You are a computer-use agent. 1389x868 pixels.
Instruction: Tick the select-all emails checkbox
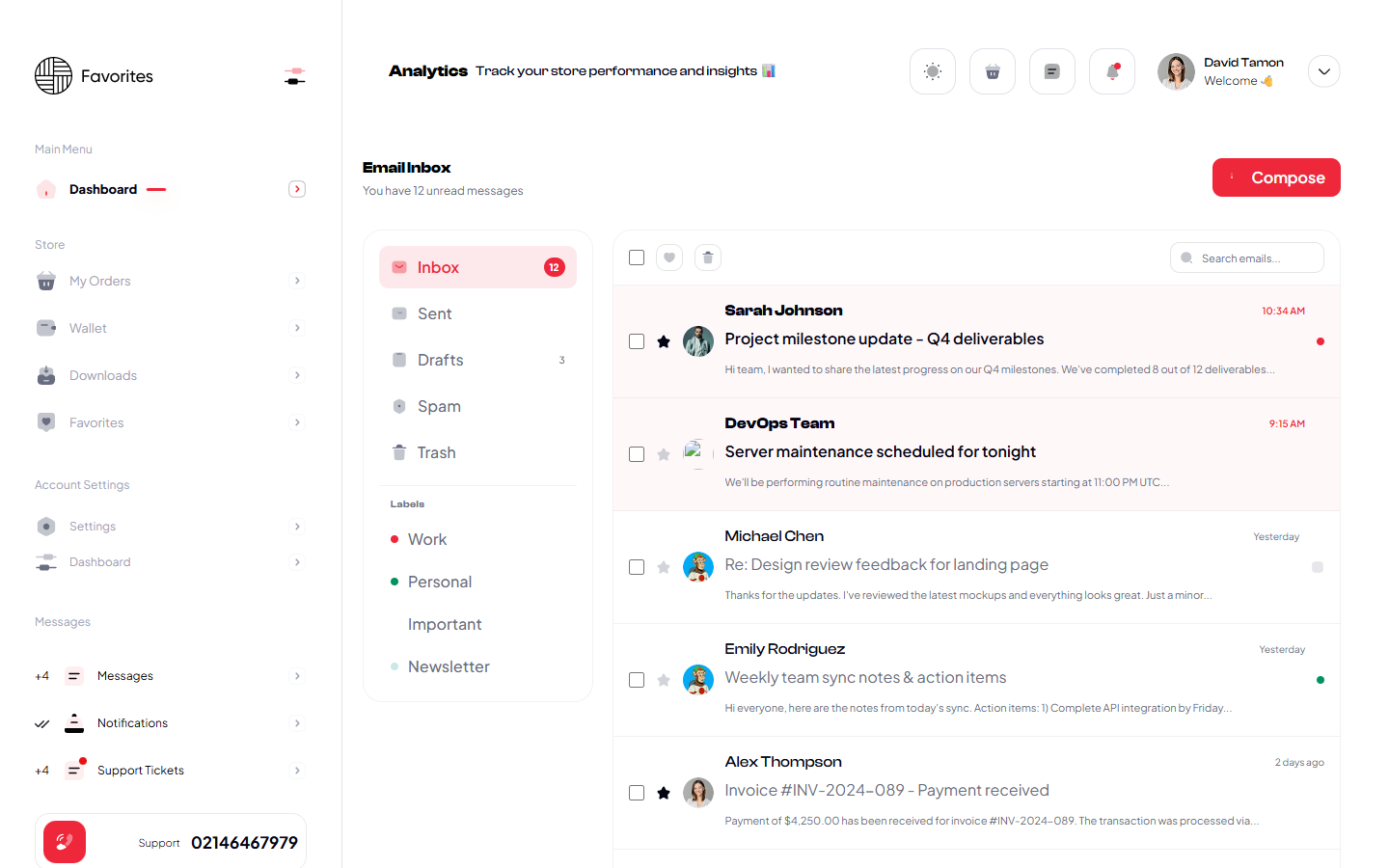(x=637, y=258)
